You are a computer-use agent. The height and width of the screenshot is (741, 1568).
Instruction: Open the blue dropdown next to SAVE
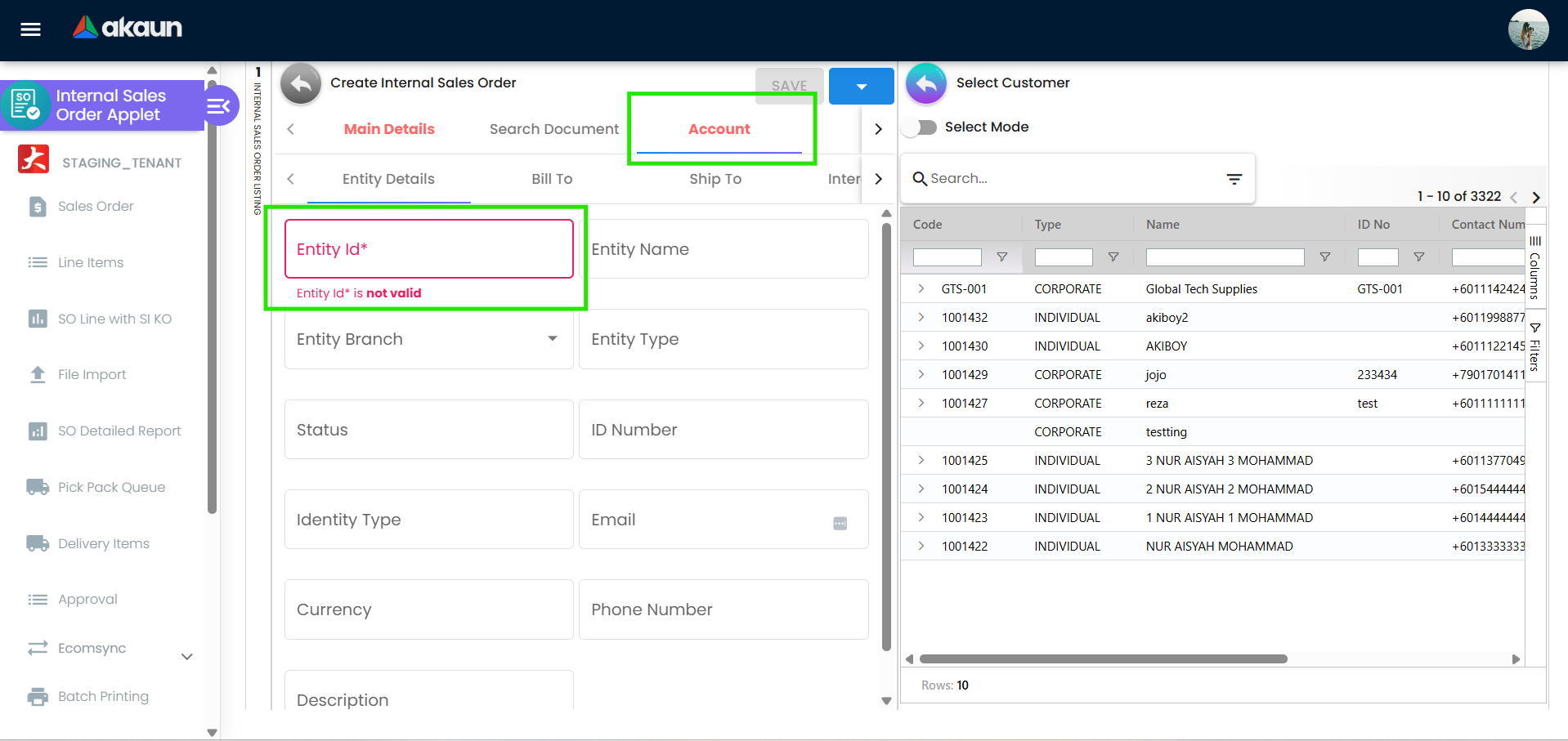(x=861, y=87)
